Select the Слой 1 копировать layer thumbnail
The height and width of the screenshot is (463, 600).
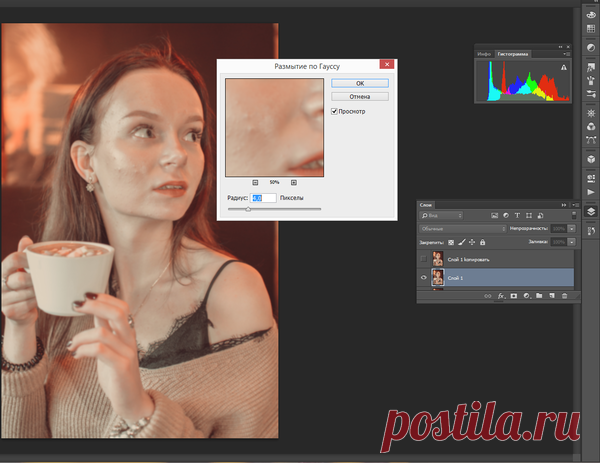(x=438, y=259)
